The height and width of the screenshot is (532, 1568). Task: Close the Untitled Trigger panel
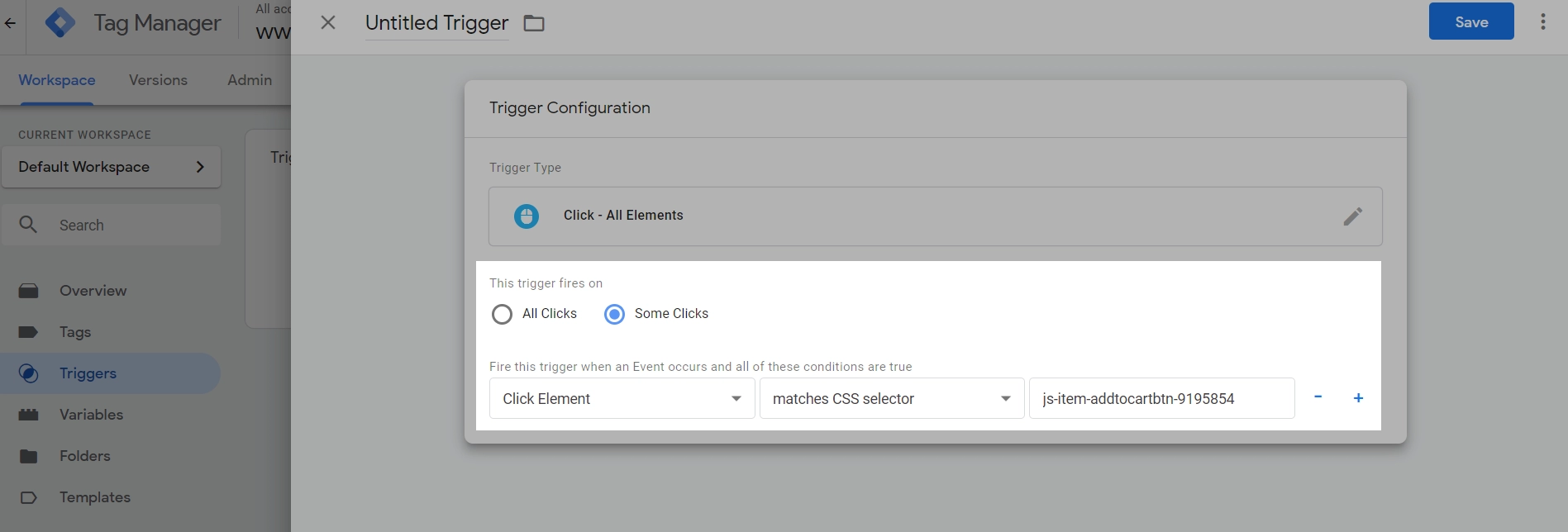point(328,22)
